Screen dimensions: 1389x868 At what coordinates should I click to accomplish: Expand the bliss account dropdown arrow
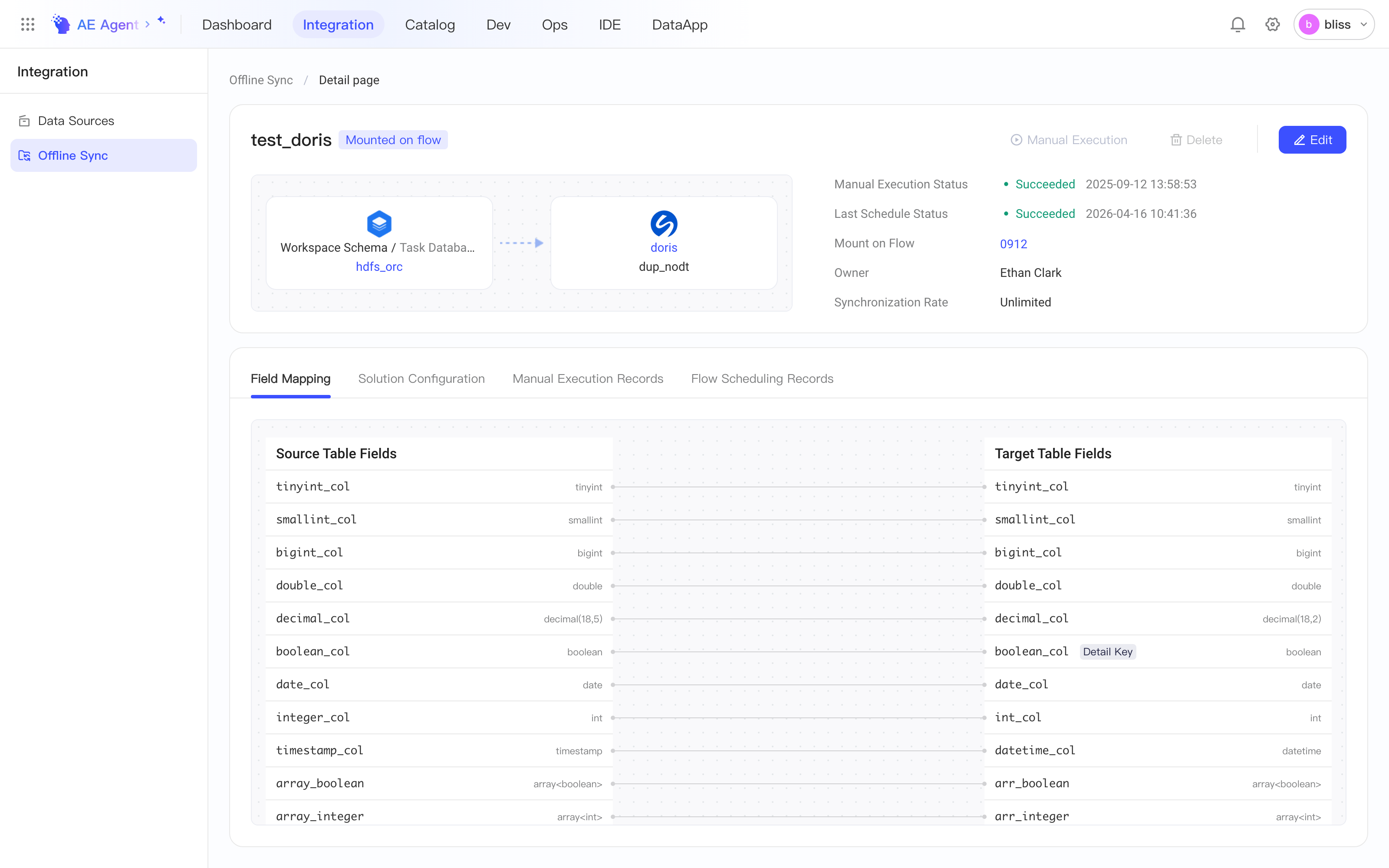coord(1364,25)
